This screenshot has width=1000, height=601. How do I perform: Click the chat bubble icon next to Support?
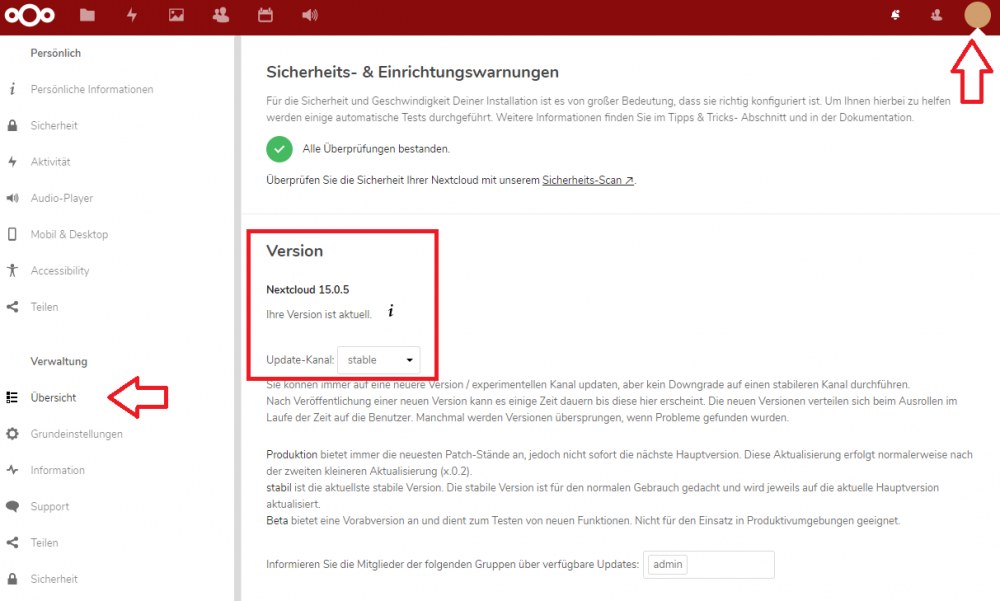click(x=12, y=507)
